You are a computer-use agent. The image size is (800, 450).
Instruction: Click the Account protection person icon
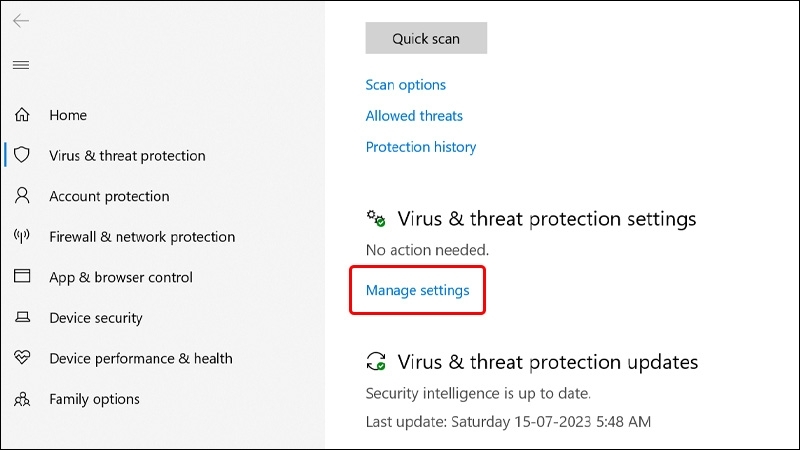pos(22,196)
